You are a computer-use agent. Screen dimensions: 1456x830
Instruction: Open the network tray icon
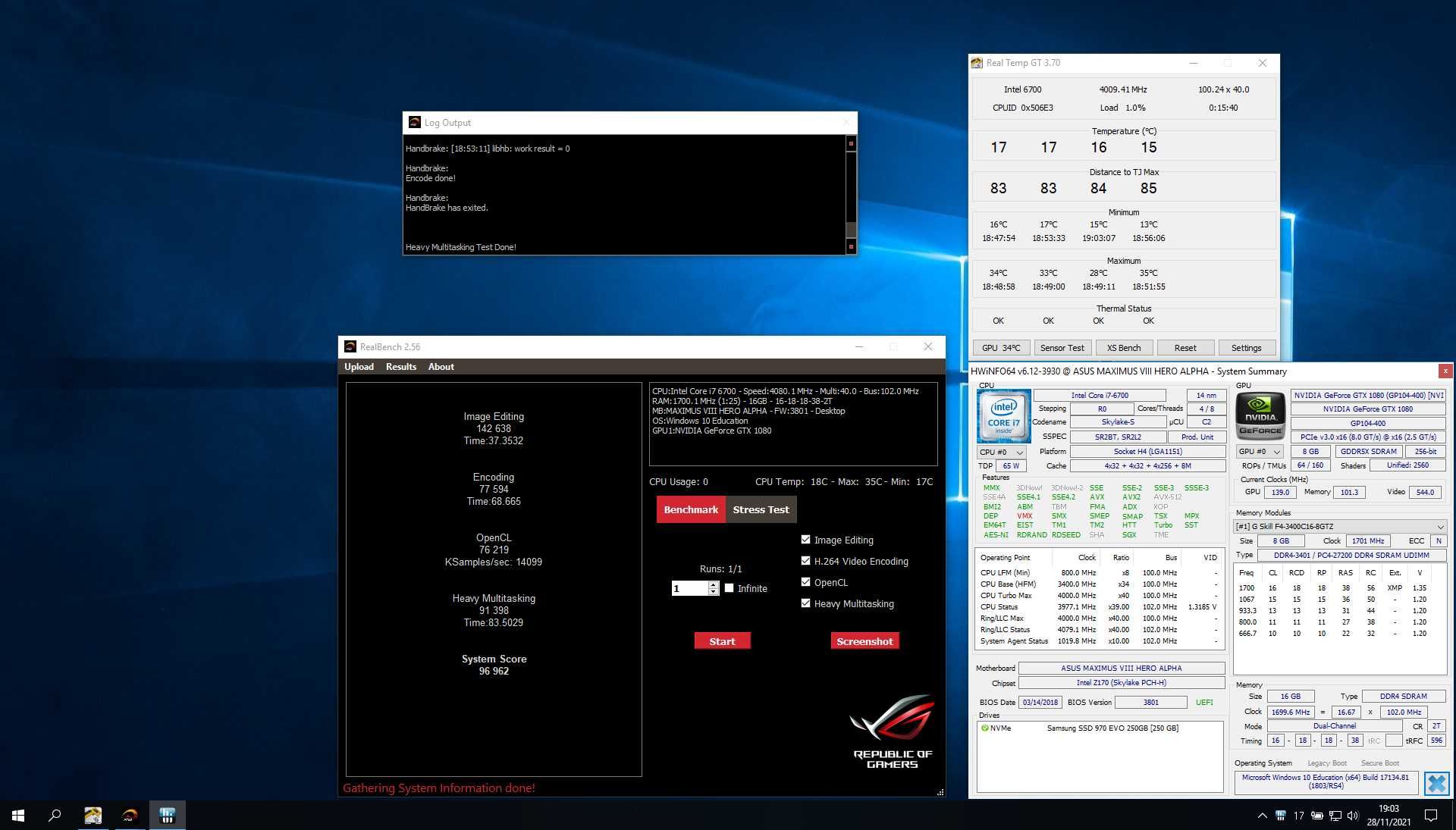(x=1335, y=816)
